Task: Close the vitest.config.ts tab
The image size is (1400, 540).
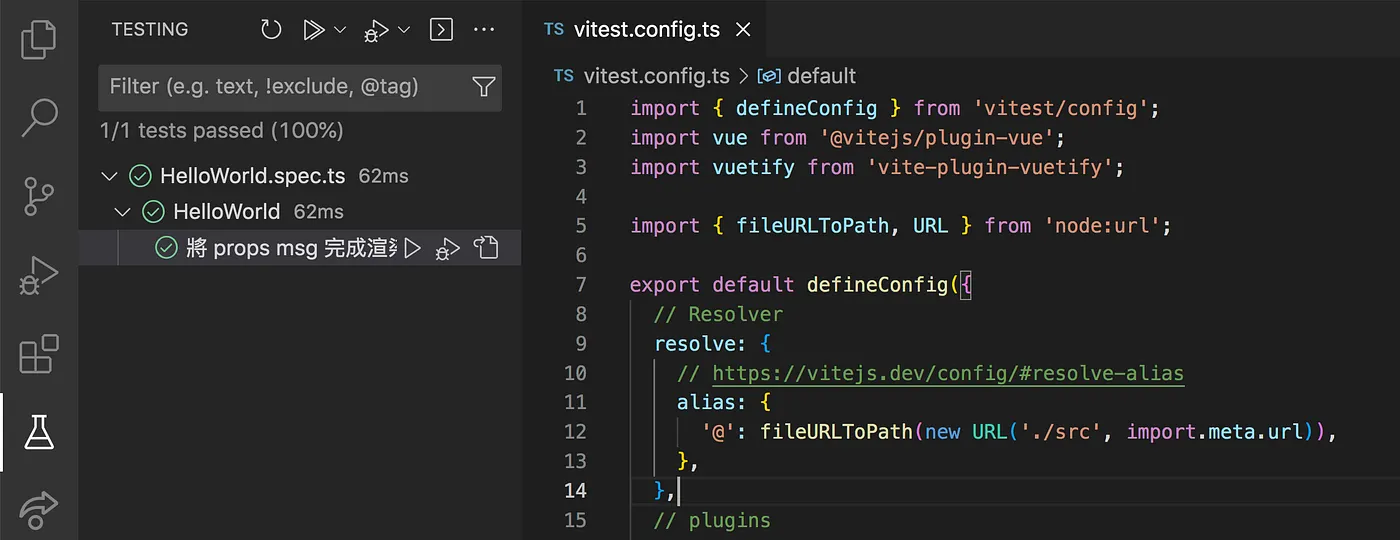Action: pos(743,30)
